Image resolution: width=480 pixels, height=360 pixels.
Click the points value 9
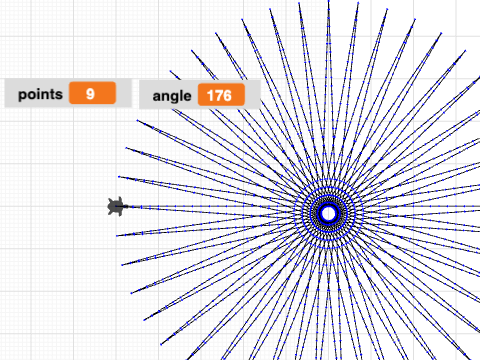click(x=92, y=93)
